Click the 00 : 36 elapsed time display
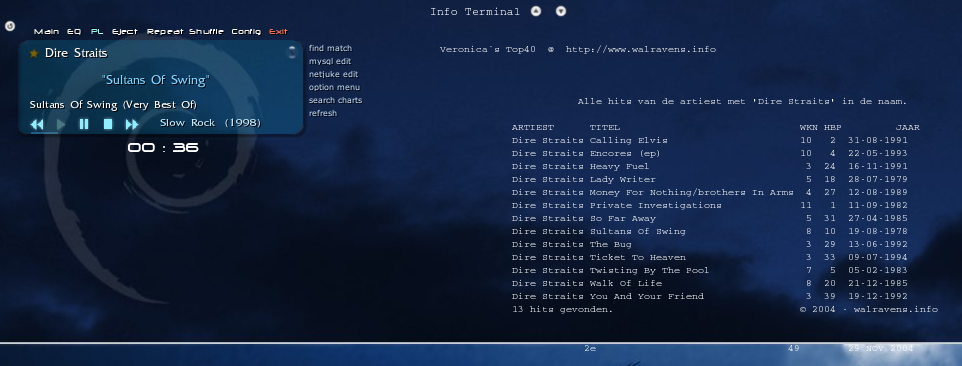Viewport: 962px width, 366px height. 163,148
